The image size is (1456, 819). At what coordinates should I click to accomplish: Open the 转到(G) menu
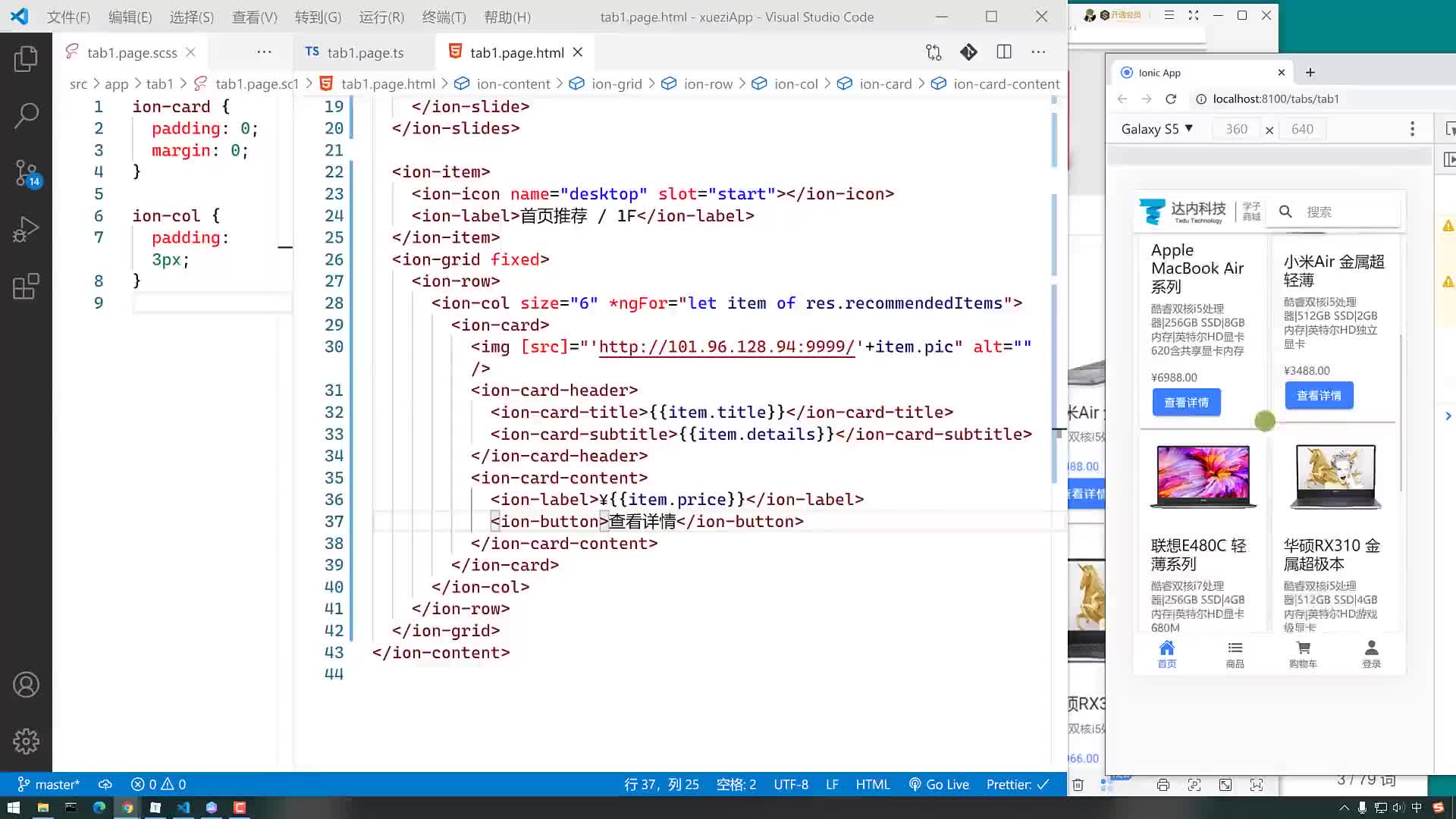[318, 17]
